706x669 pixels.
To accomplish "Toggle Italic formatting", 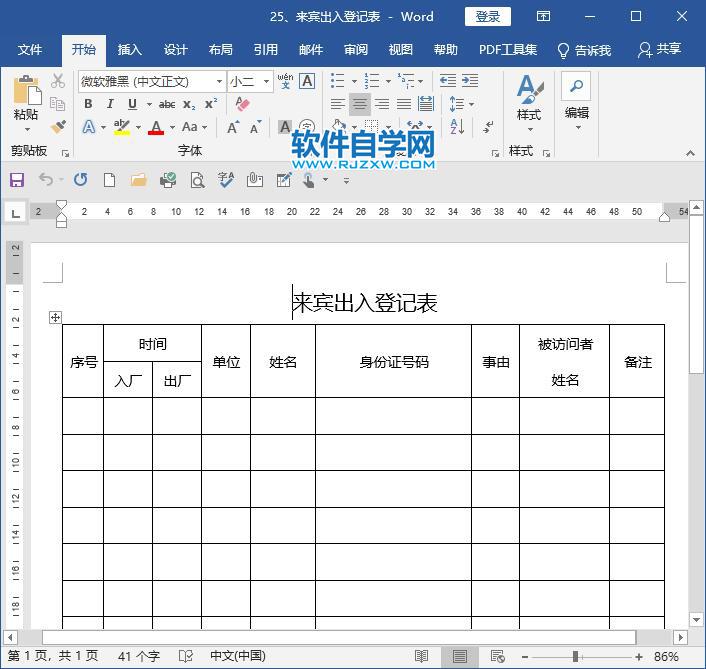I will coord(110,104).
